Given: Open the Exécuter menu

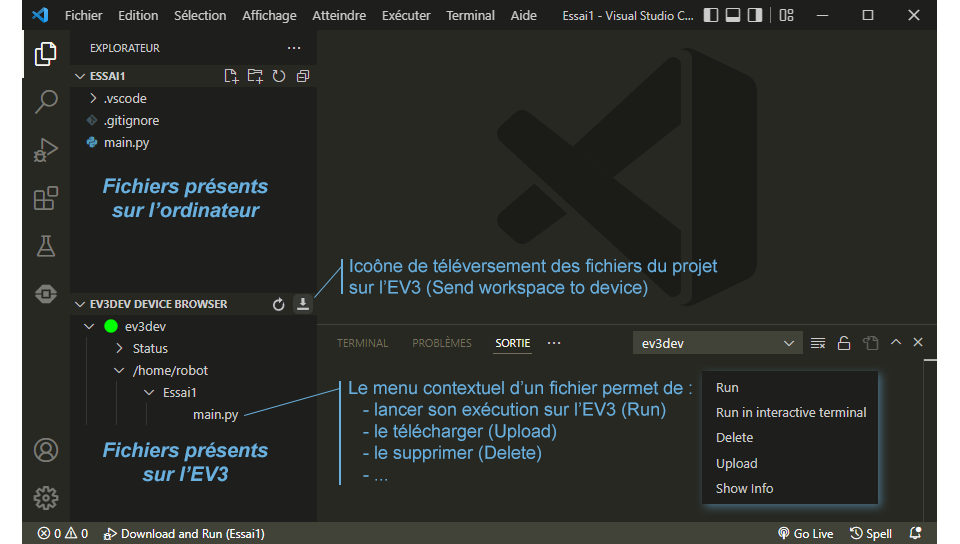Looking at the screenshot, I should point(406,15).
